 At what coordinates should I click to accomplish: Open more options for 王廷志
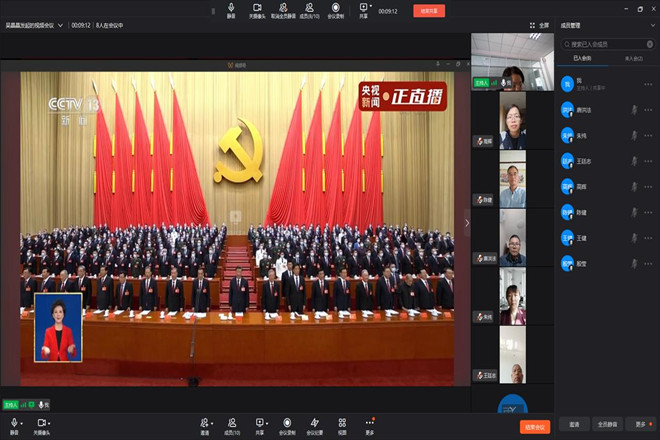(x=648, y=161)
